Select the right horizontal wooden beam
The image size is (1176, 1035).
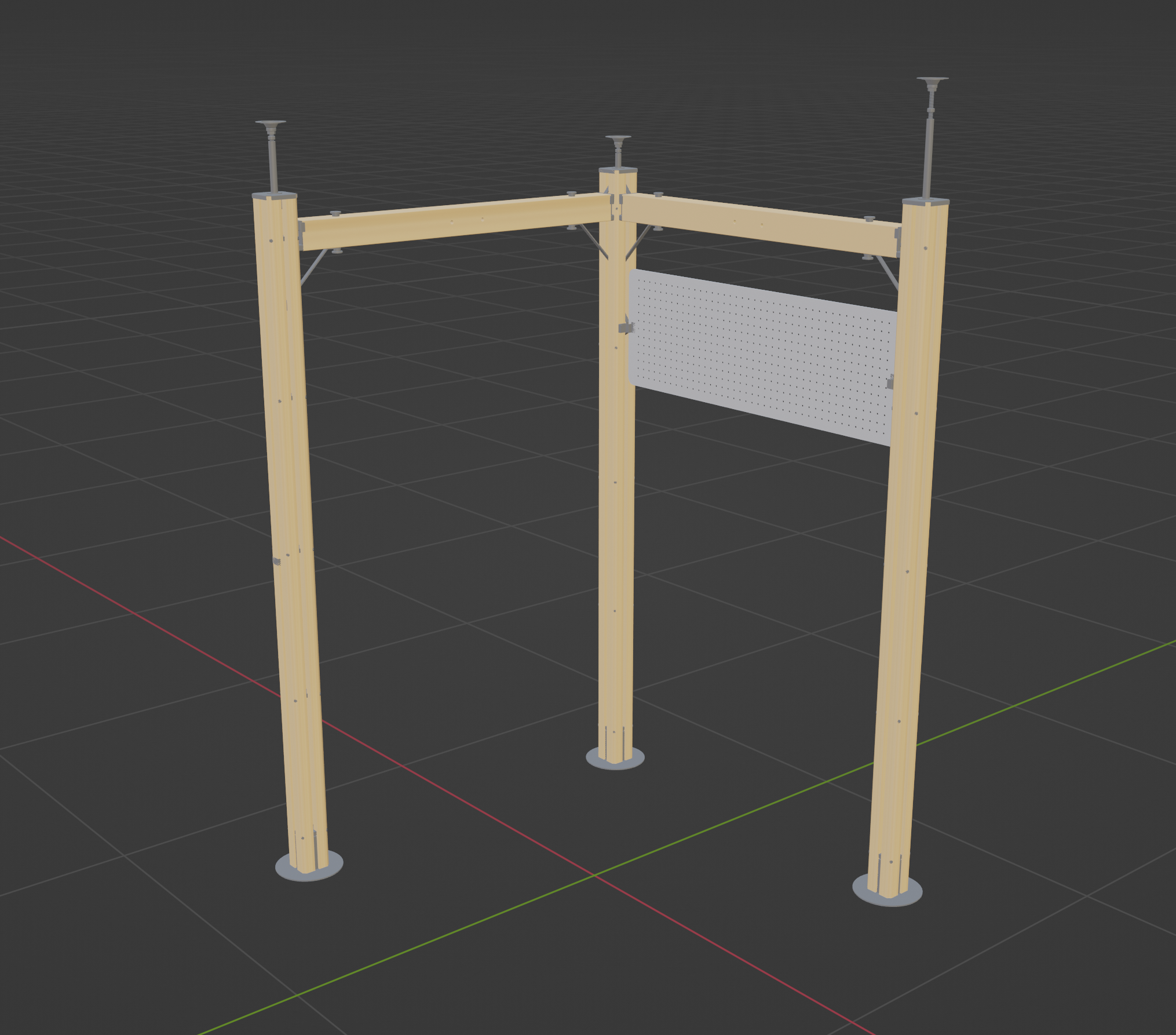coord(759,223)
